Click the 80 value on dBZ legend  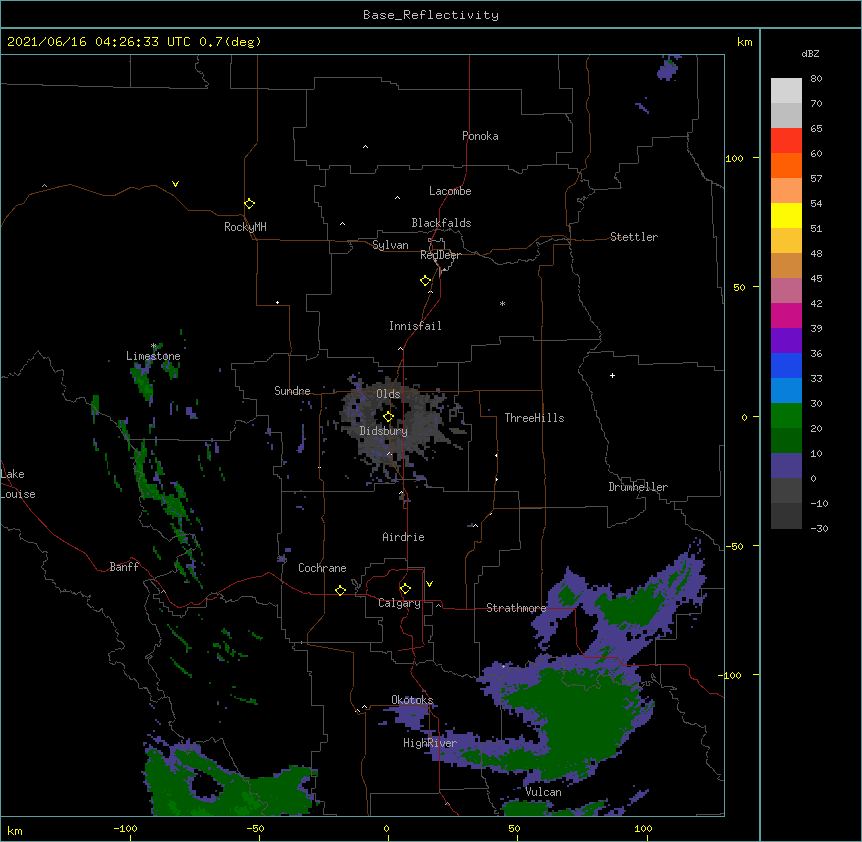click(816, 79)
